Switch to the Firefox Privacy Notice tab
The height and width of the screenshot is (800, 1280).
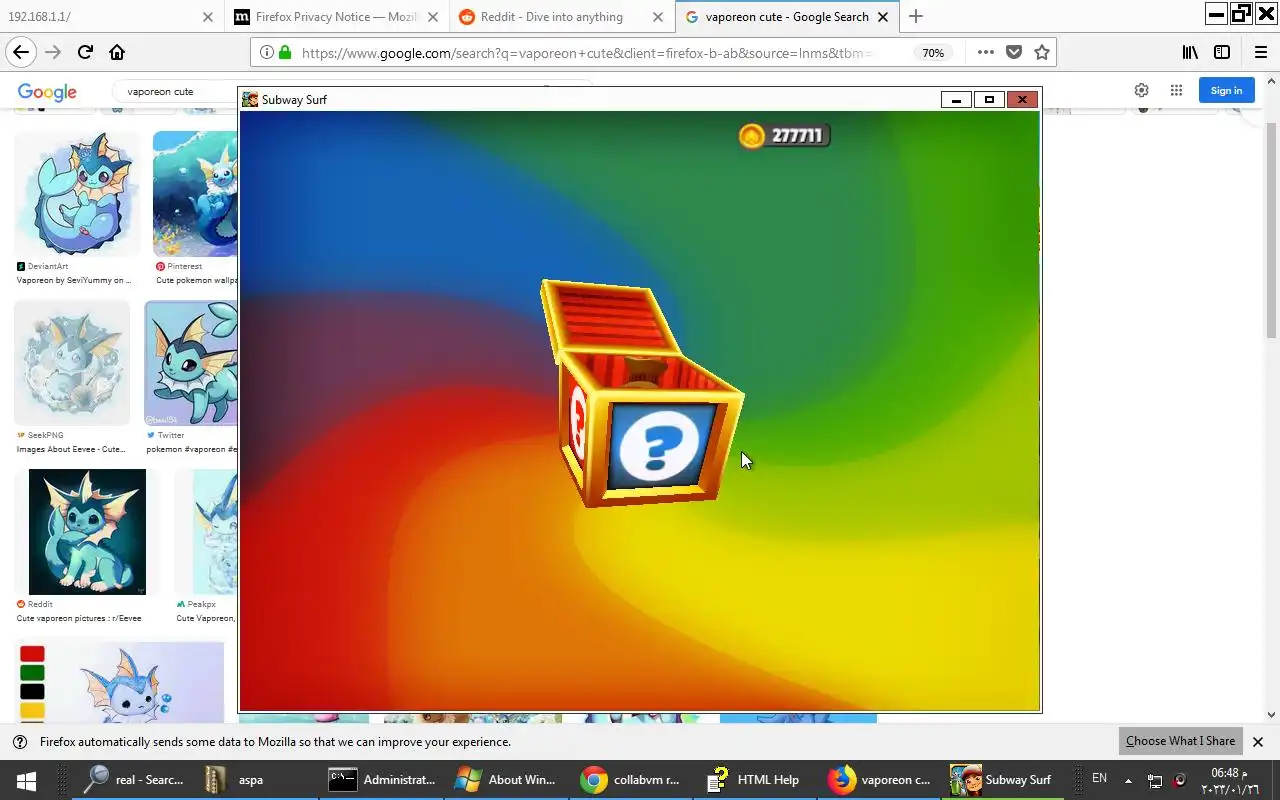[338, 17]
